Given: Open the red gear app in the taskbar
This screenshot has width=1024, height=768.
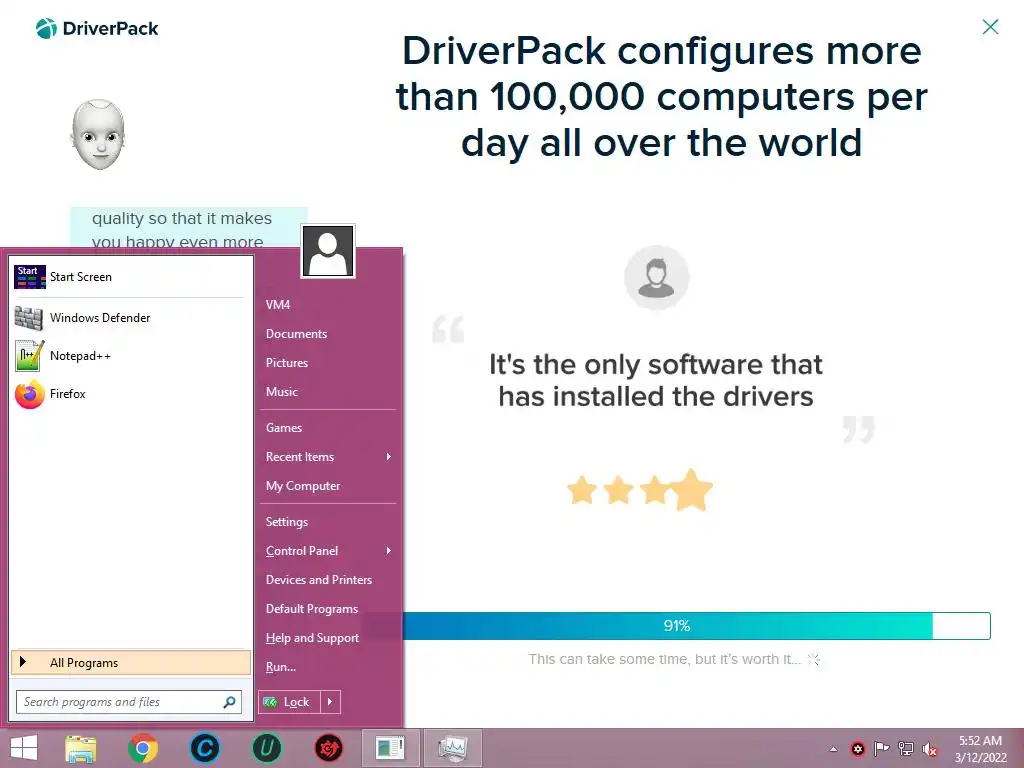Looking at the screenshot, I should click(328, 748).
